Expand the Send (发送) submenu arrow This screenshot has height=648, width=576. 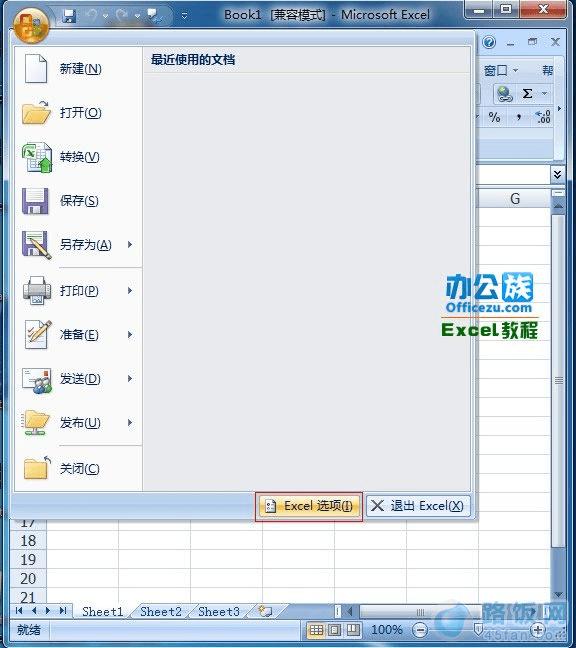pyautogui.click(x=130, y=379)
